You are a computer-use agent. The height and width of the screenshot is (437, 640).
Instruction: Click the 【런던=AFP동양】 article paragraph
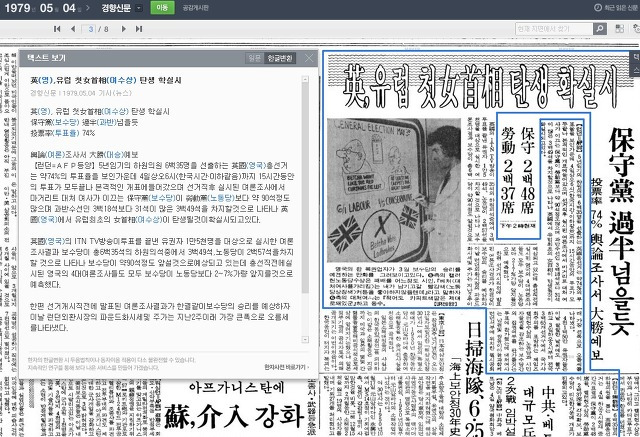[162, 193]
